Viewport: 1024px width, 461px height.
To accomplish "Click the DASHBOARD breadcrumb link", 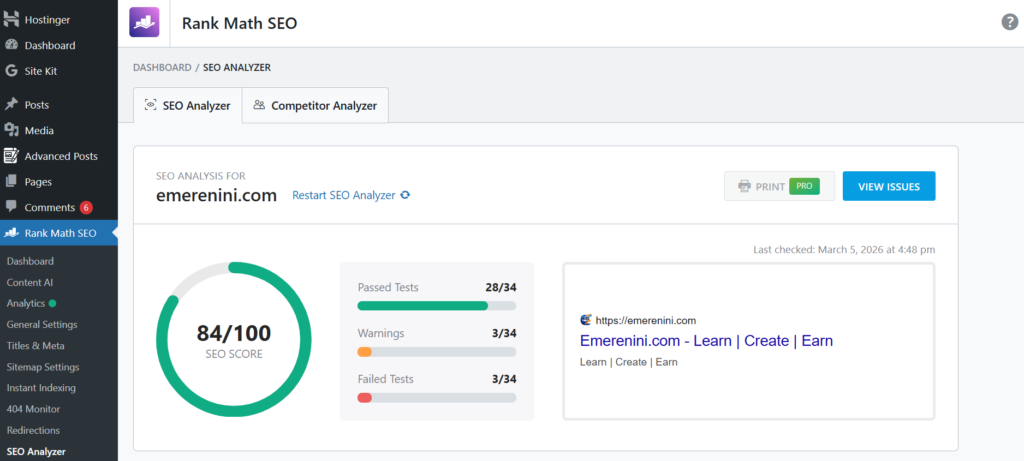I will click(162, 67).
